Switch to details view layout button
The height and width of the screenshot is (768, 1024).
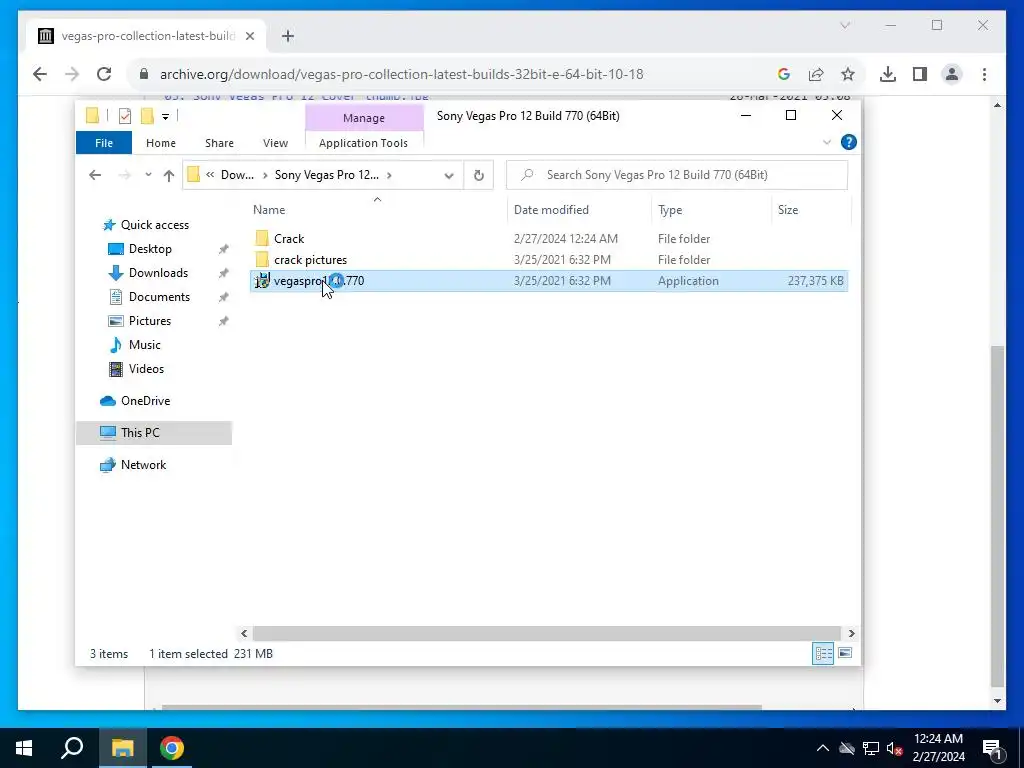(823, 653)
